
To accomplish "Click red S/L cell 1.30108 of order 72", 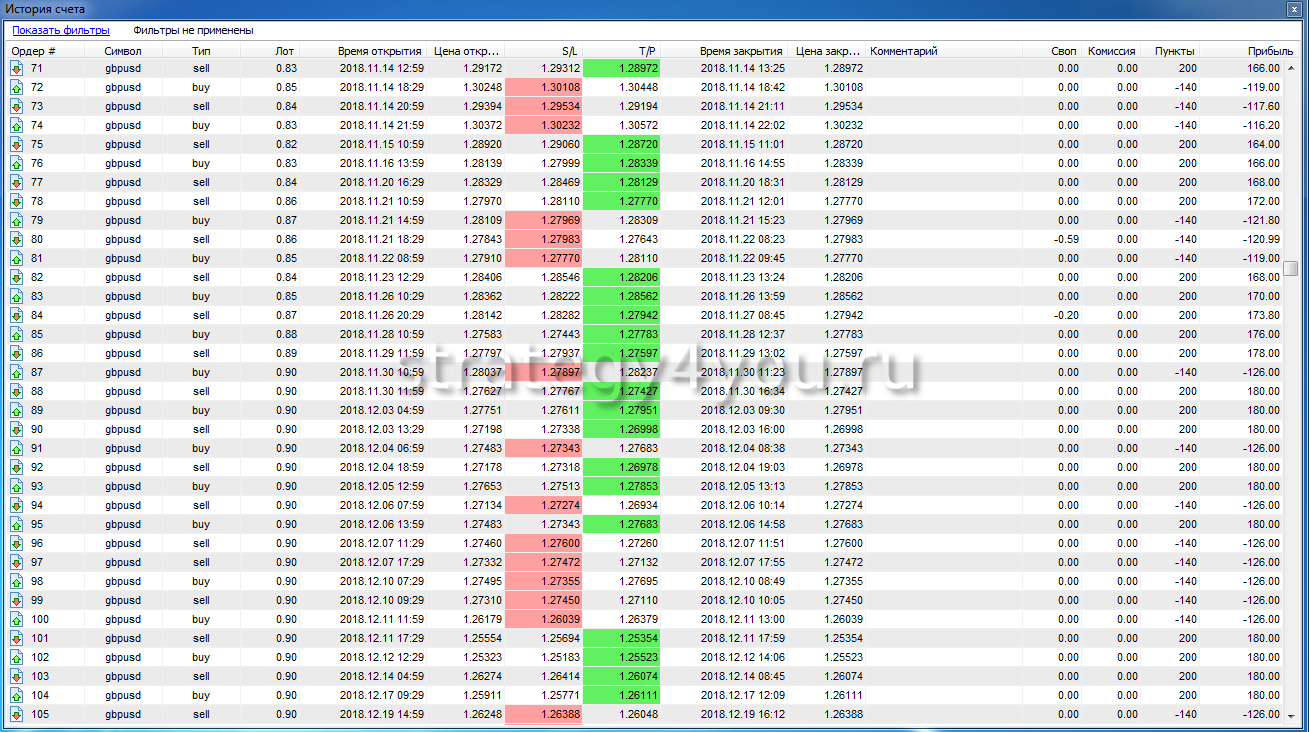I will coord(543,87).
